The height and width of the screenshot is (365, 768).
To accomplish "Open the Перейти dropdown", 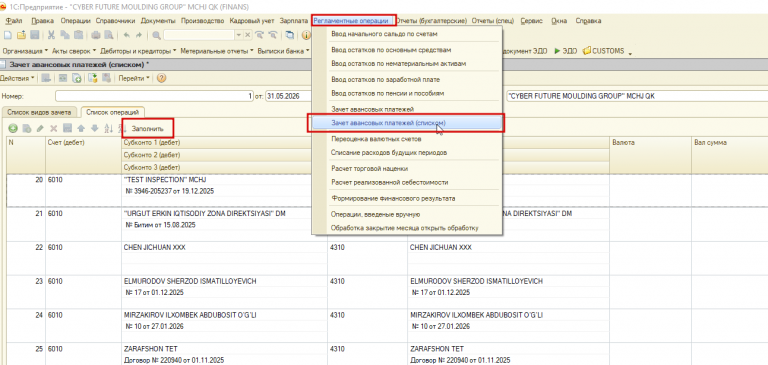I will click(x=133, y=78).
